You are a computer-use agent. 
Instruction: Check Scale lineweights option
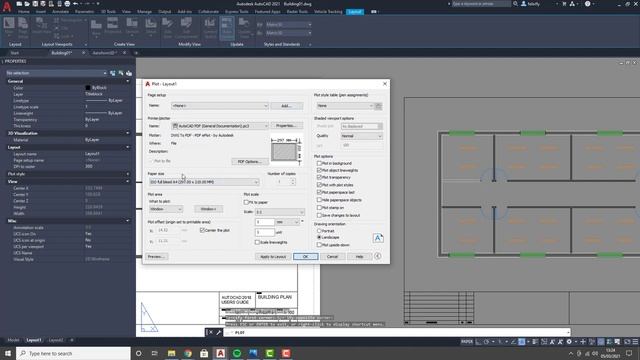(x=257, y=242)
